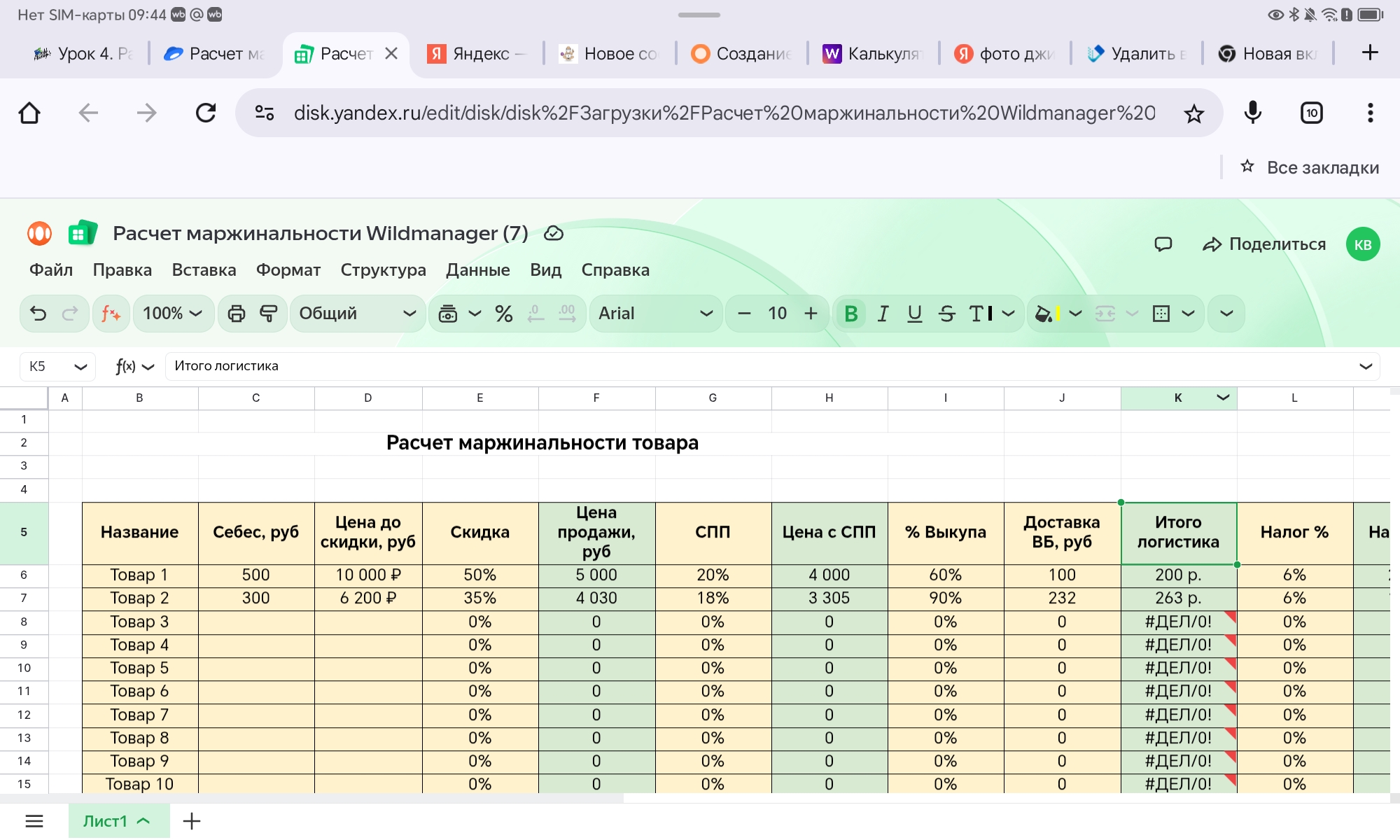
Task: Click the undo arrow in the toolbar
Action: 38,314
